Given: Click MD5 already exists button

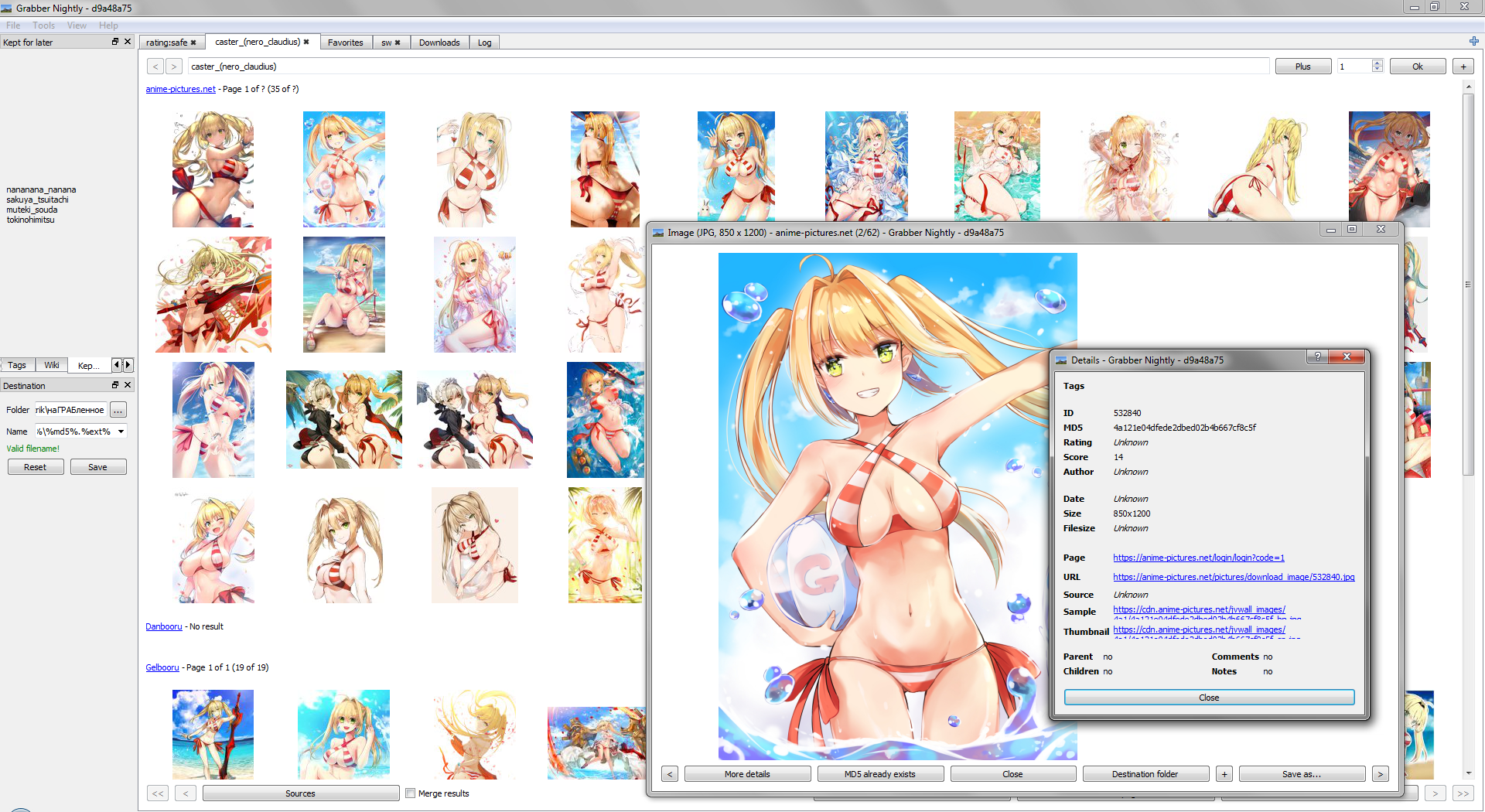Looking at the screenshot, I should [x=880, y=774].
